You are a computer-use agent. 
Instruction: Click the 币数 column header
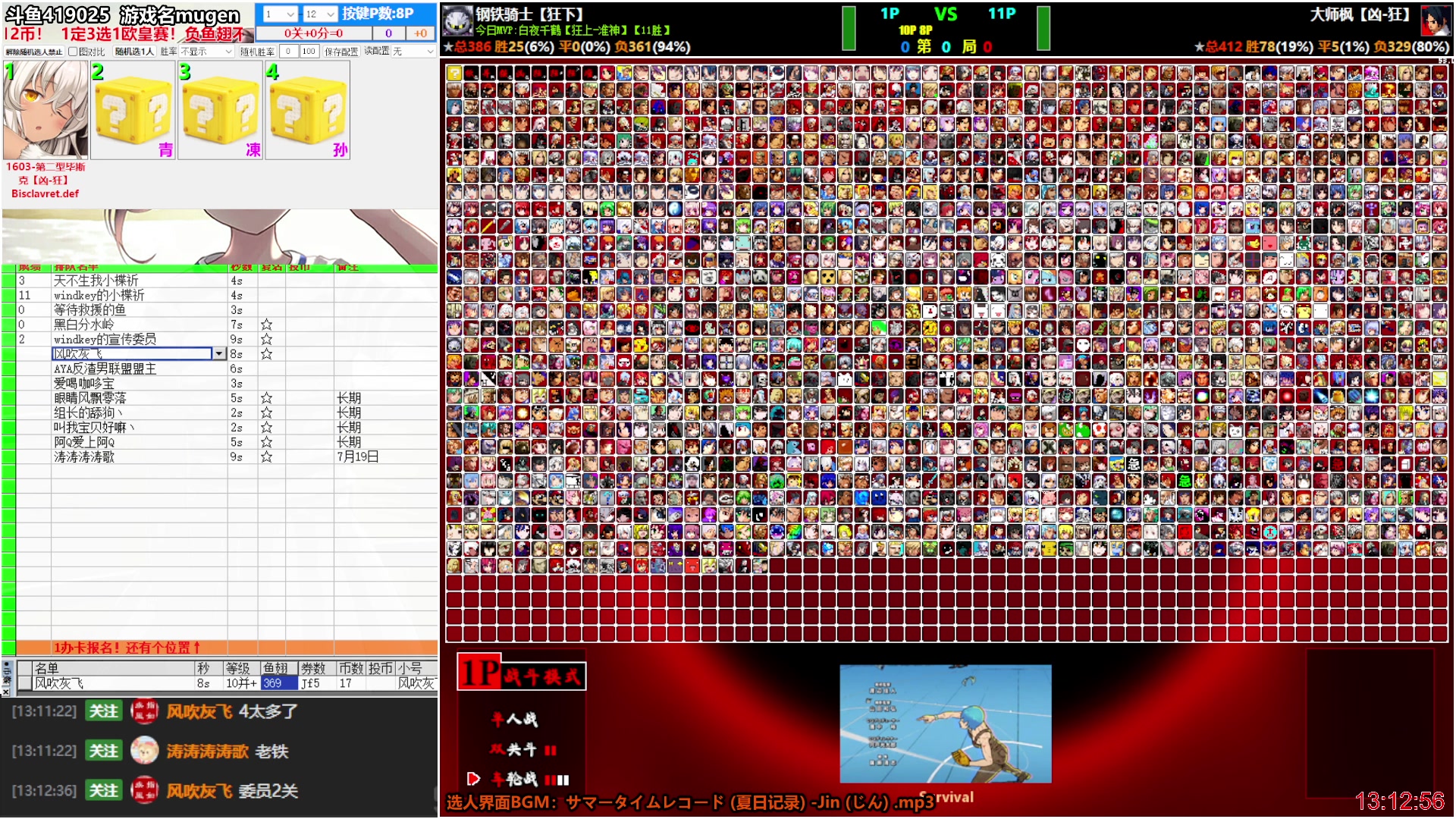(x=351, y=668)
